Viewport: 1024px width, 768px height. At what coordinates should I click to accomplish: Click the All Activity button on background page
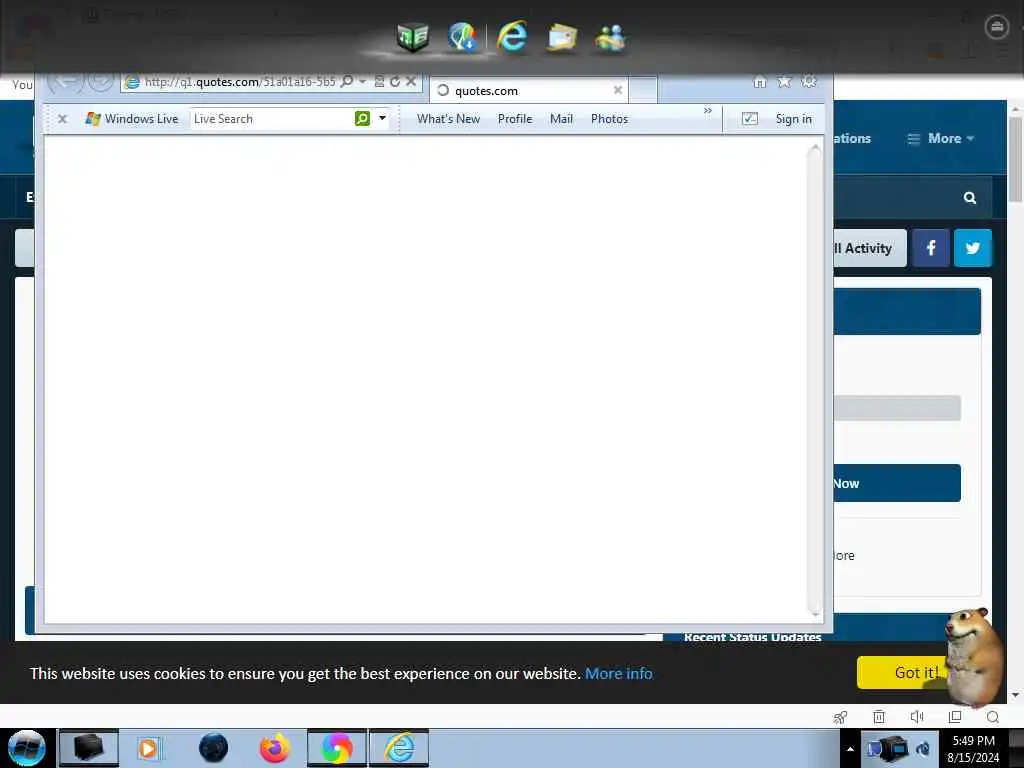point(870,248)
